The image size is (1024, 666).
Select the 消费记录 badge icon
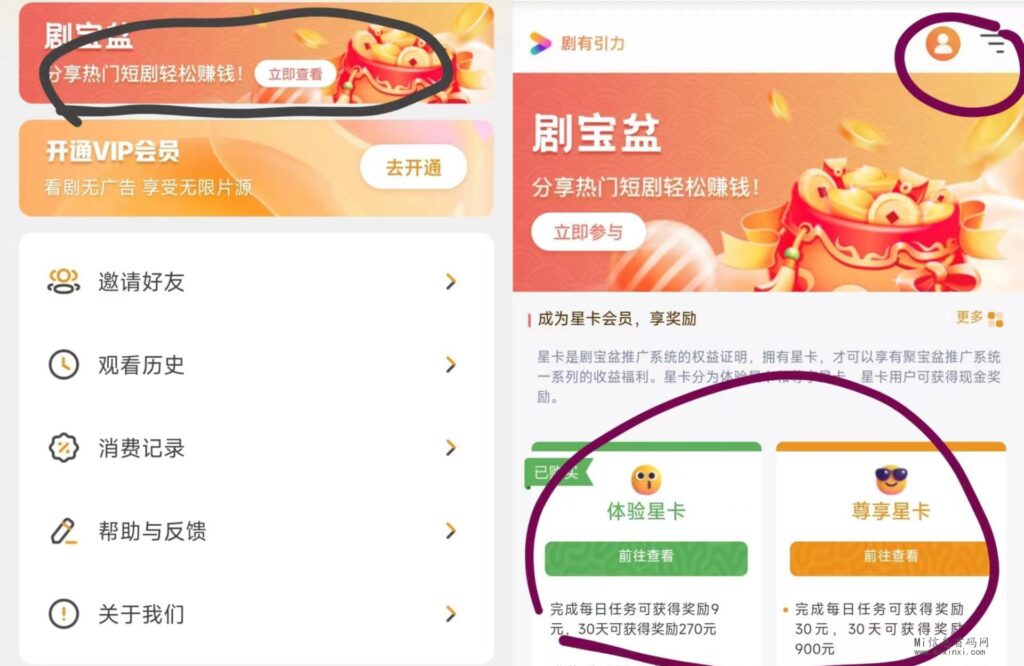pos(63,448)
